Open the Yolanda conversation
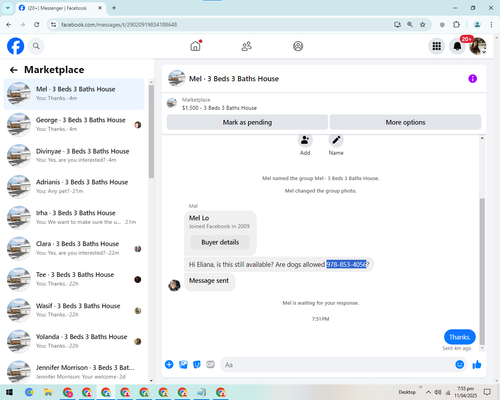 click(x=74, y=341)
